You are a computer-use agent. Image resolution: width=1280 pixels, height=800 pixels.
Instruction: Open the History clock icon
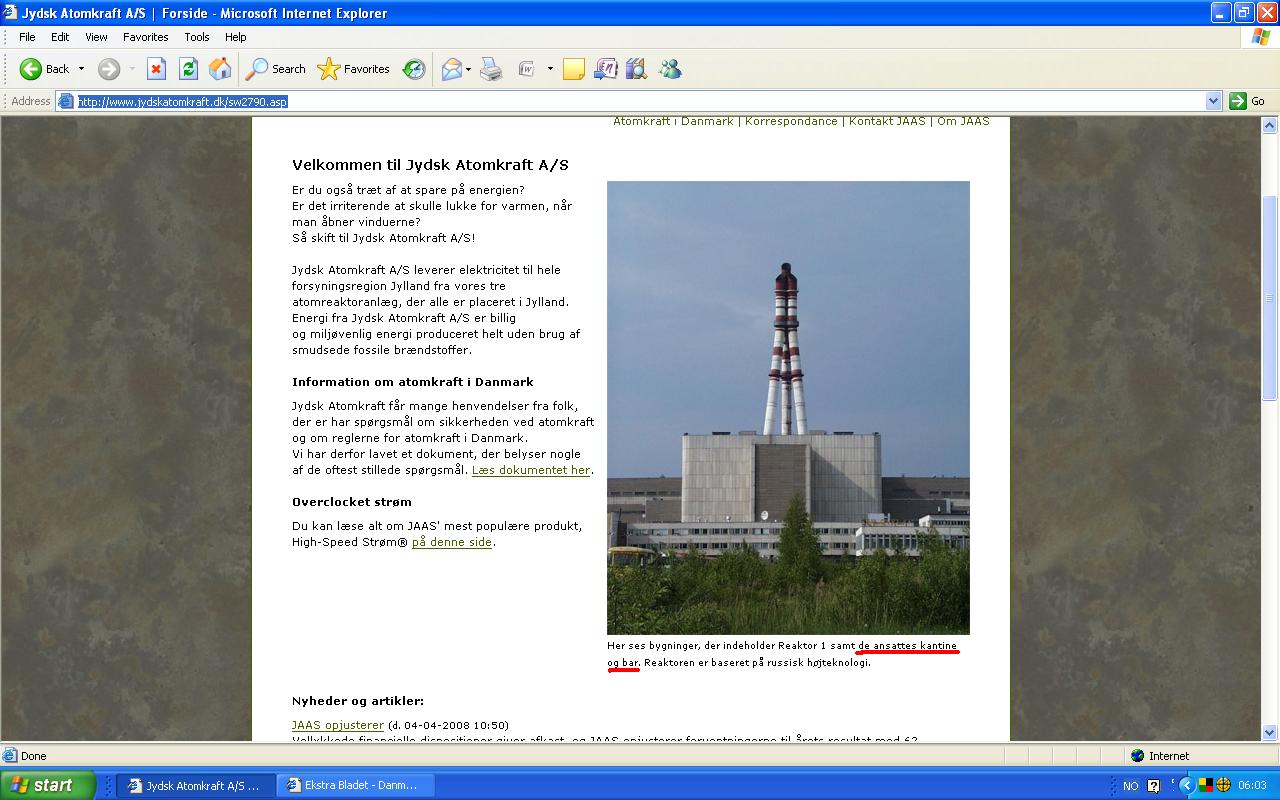414,69
